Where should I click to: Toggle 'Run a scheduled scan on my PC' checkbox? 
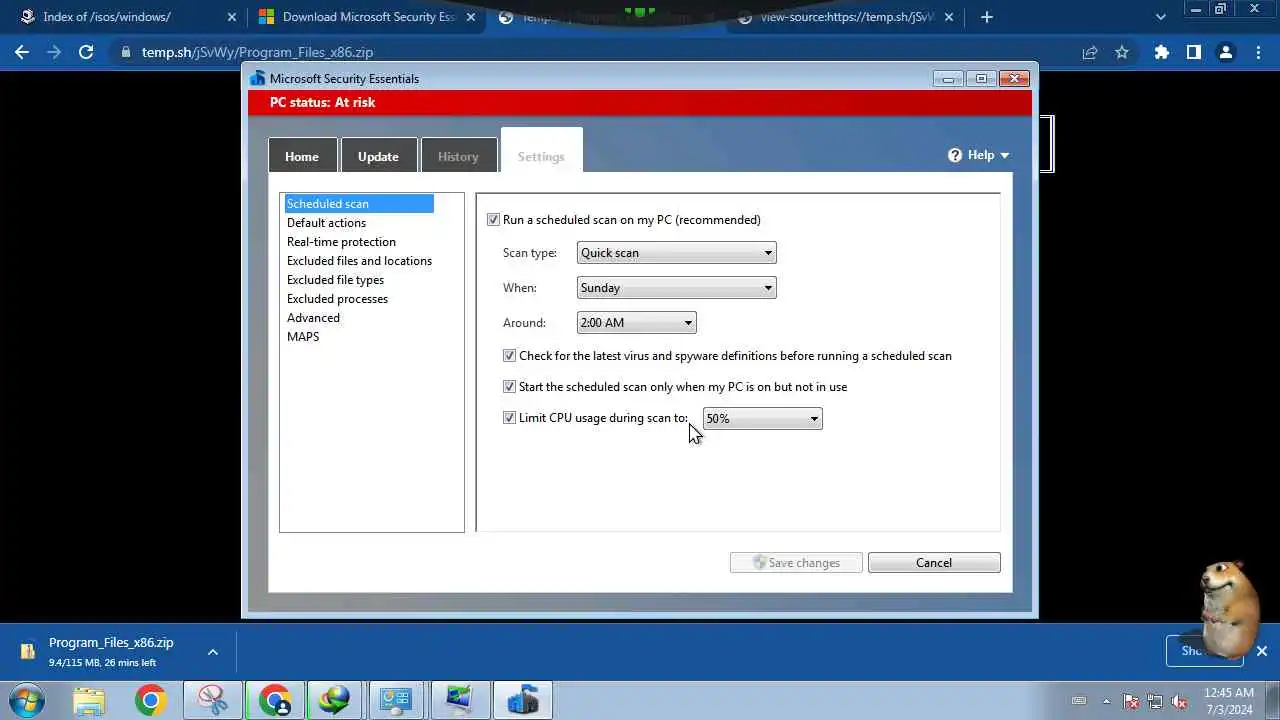(x=493, y=220)
